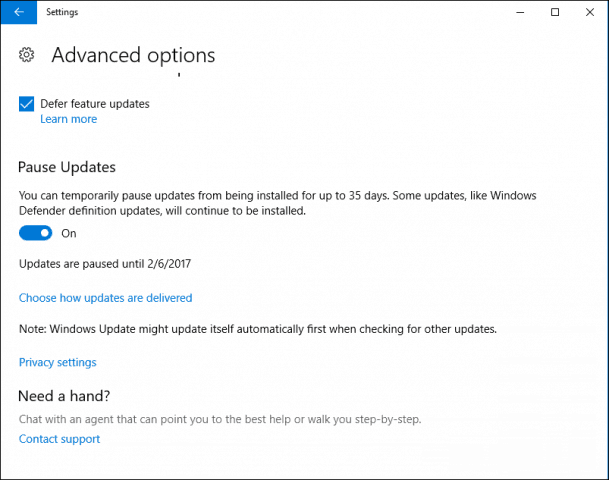
Task: Click the Pause Updates section heading
Action: tap(67, 167)
